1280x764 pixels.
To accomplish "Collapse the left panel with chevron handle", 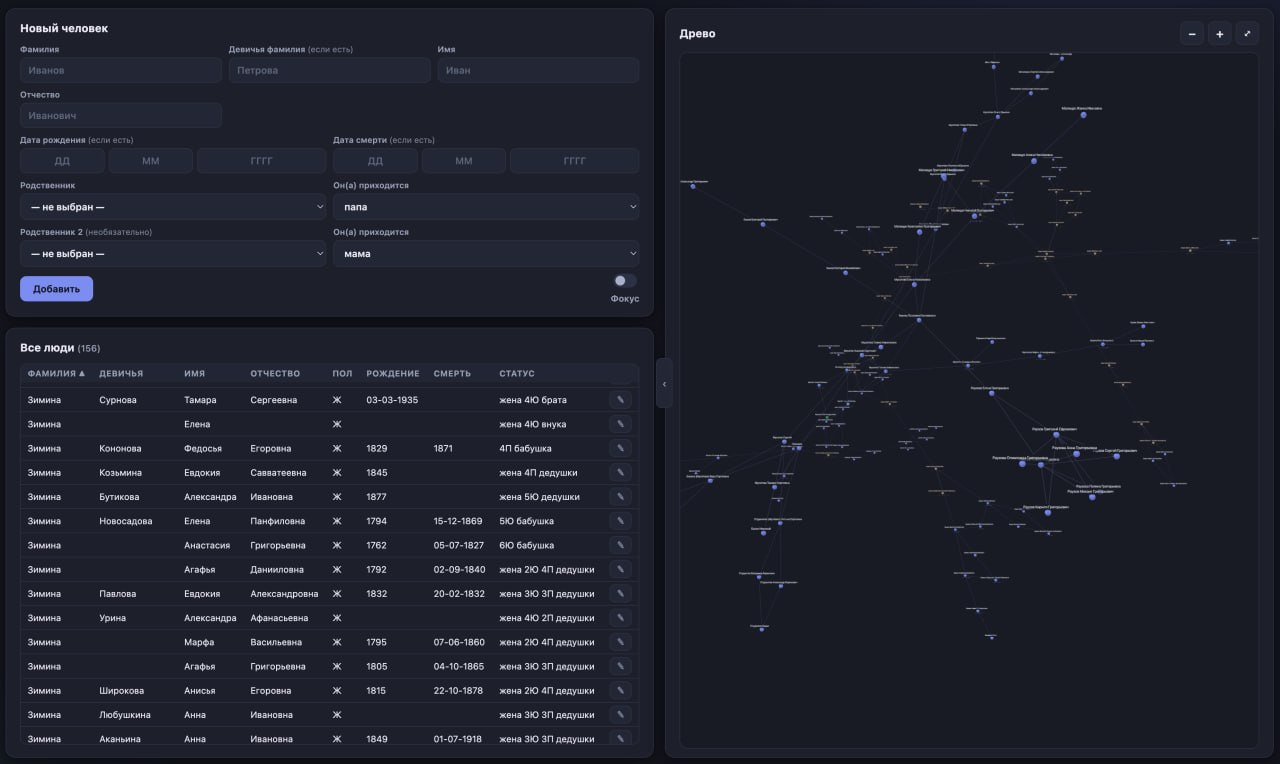I will coord(664,383).
